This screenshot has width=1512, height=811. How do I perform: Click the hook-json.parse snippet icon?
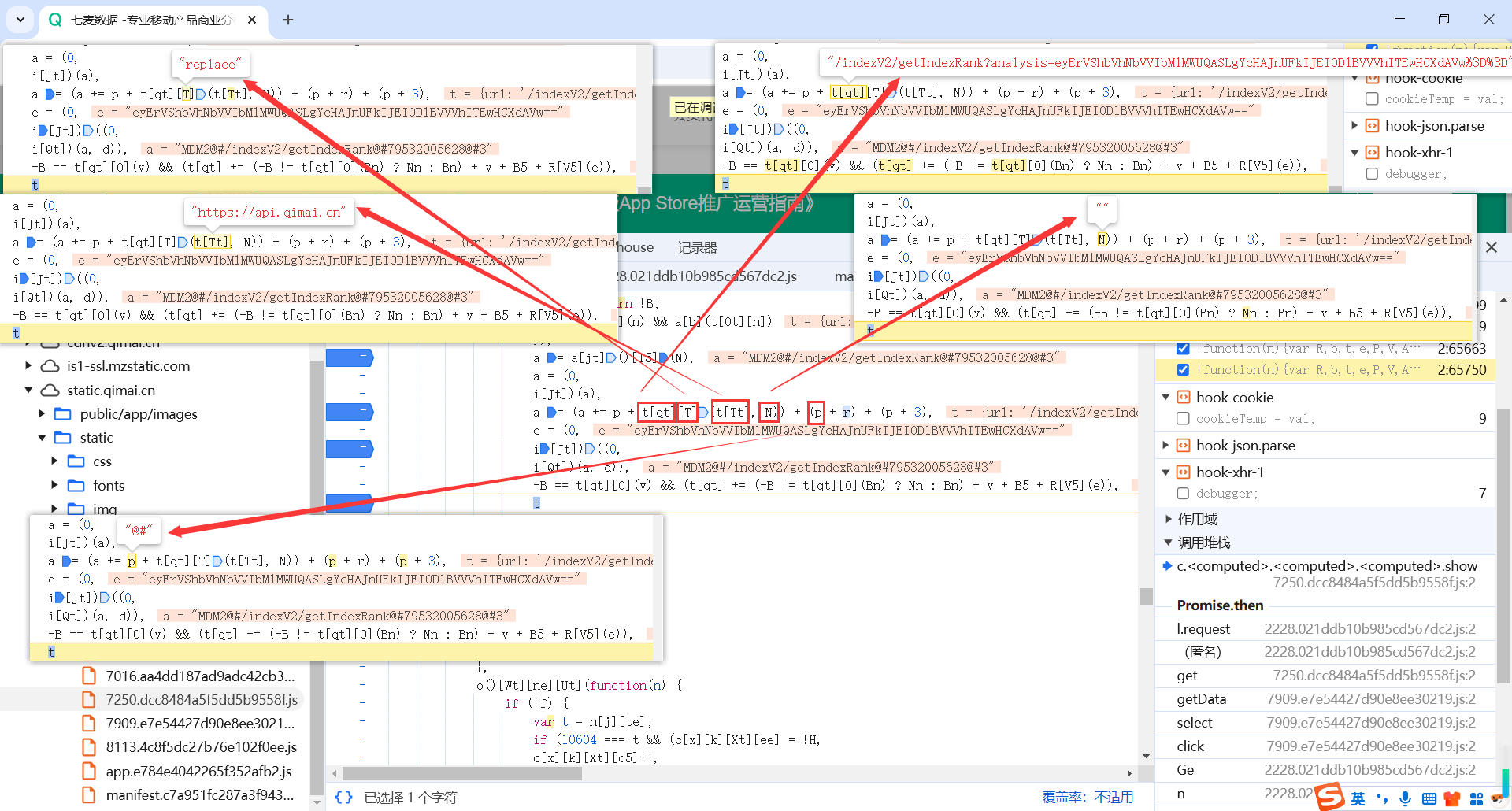[1184, 445]
